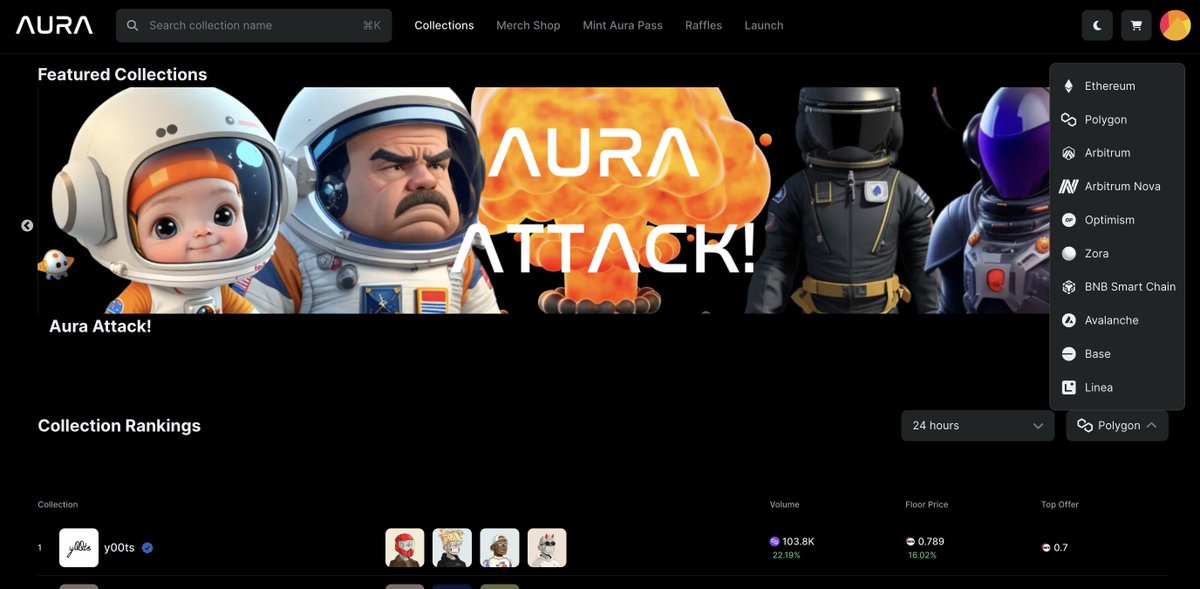1200x589 pixels.
Task: Choose Base in the chain menu
Action: tap(1117, 354)
